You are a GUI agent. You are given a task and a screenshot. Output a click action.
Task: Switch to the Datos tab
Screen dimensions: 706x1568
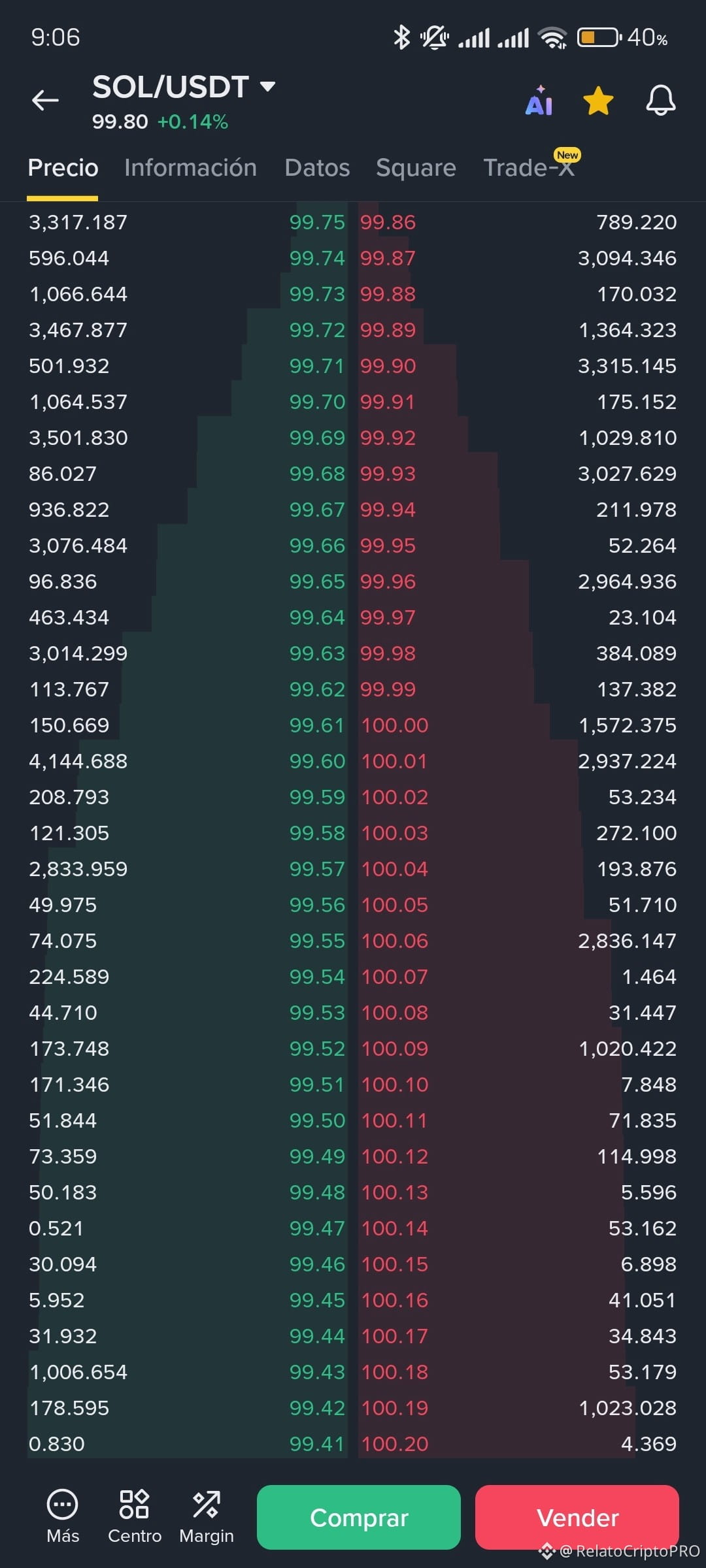tap(317, 168)
